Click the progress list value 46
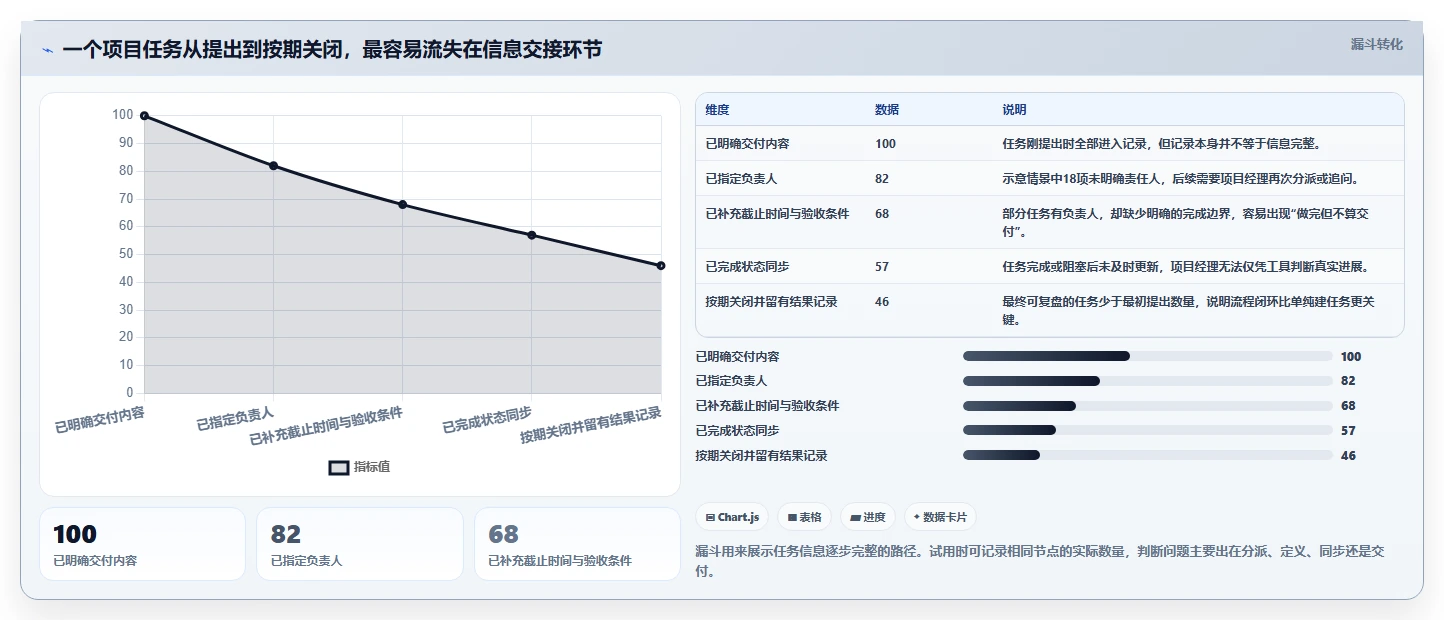The width and height of the screenshot is (1444, 620). [1348, 456]
